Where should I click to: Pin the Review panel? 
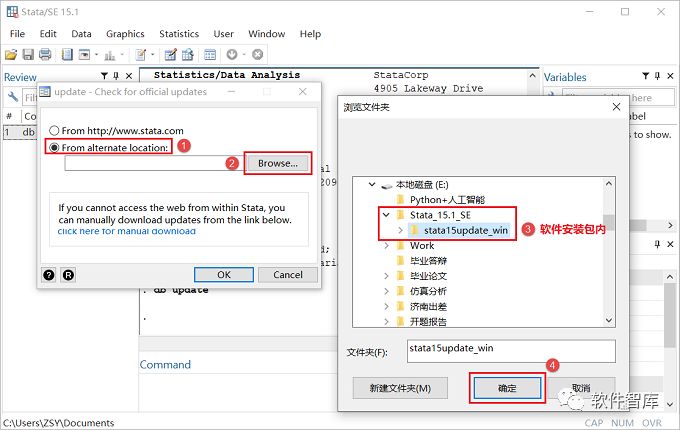(116, 76)
